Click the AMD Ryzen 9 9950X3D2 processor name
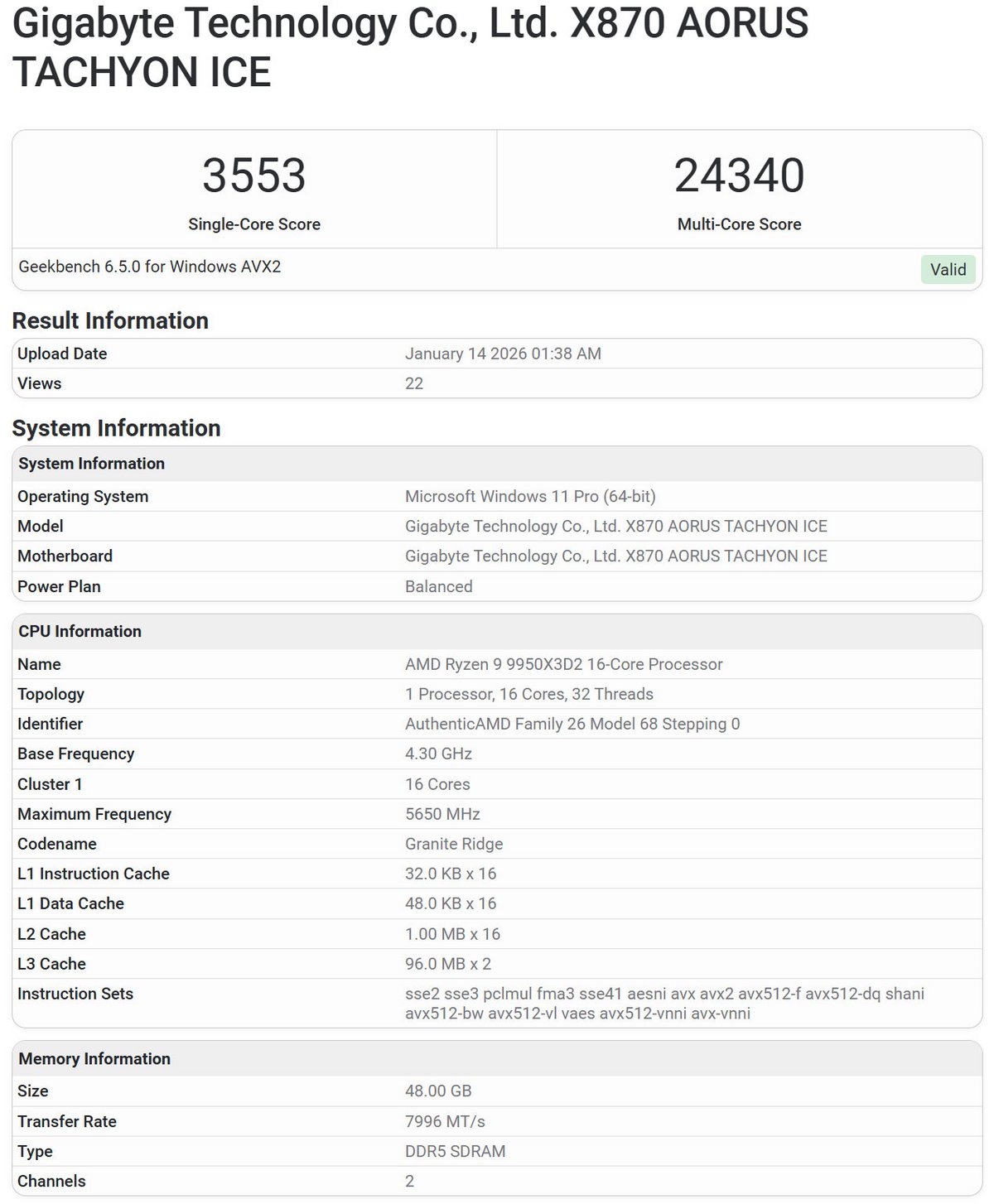The height and width of the screenshot is (1204, 994). 563,664
